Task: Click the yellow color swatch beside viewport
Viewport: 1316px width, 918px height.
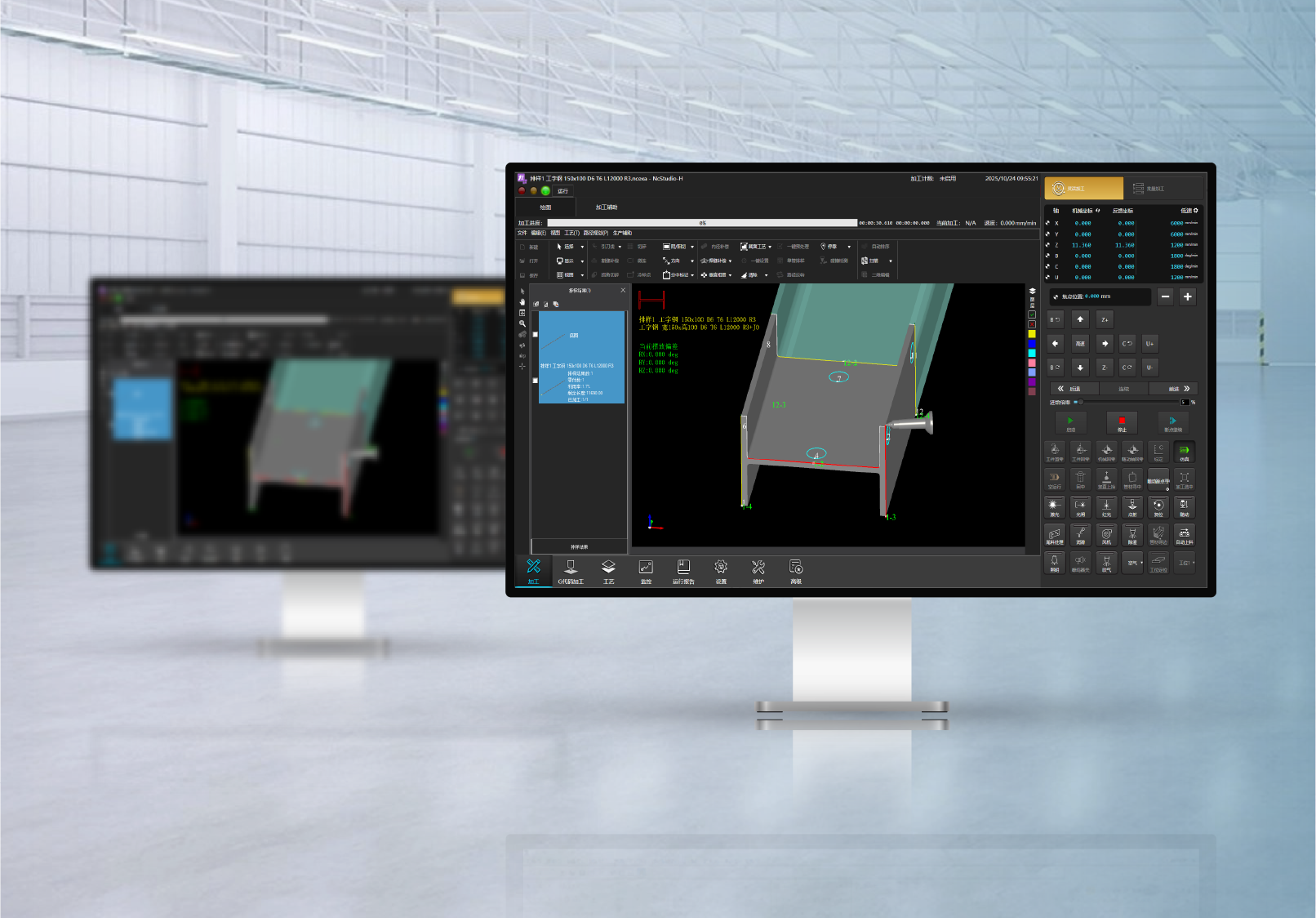Action: tap(1032, 334)
